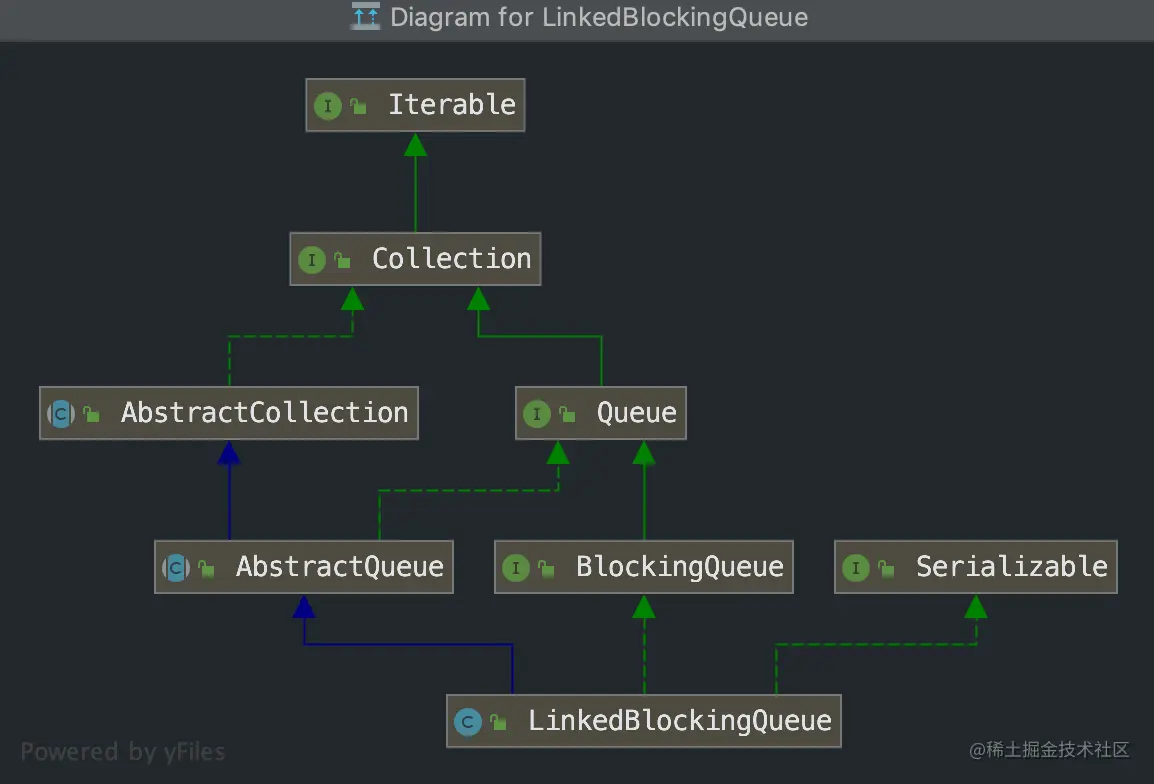Select the AbstractCollection node label
This screenshot has height=784, width=1154.
point(264,412)
